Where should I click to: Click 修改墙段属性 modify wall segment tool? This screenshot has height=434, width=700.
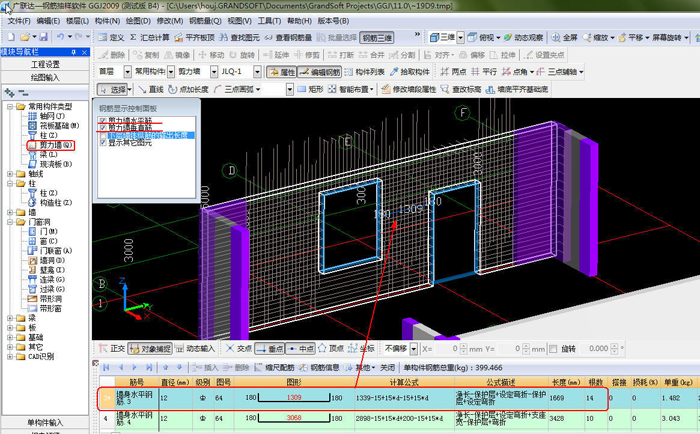click(409, 89)
